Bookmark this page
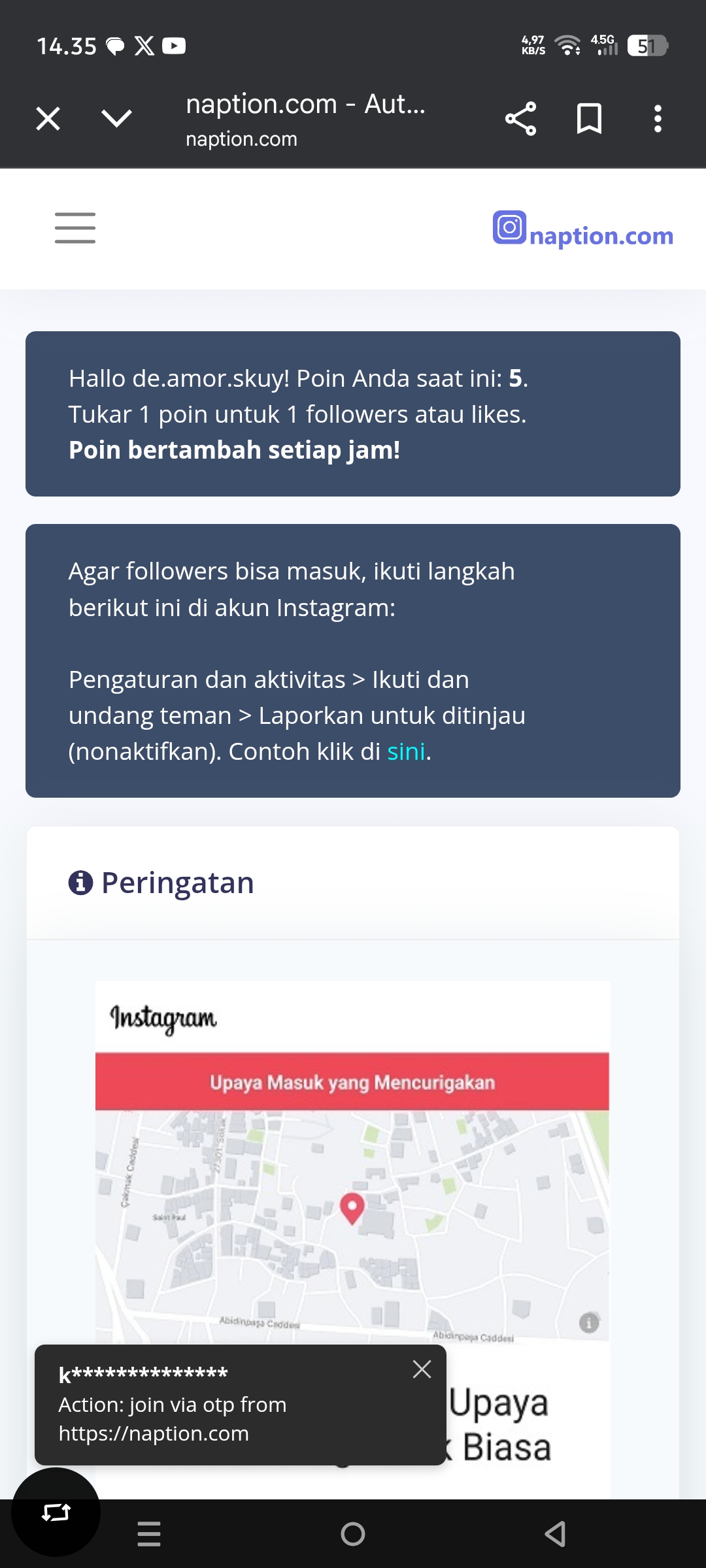 pyautogui.click(x=589, y=119)
